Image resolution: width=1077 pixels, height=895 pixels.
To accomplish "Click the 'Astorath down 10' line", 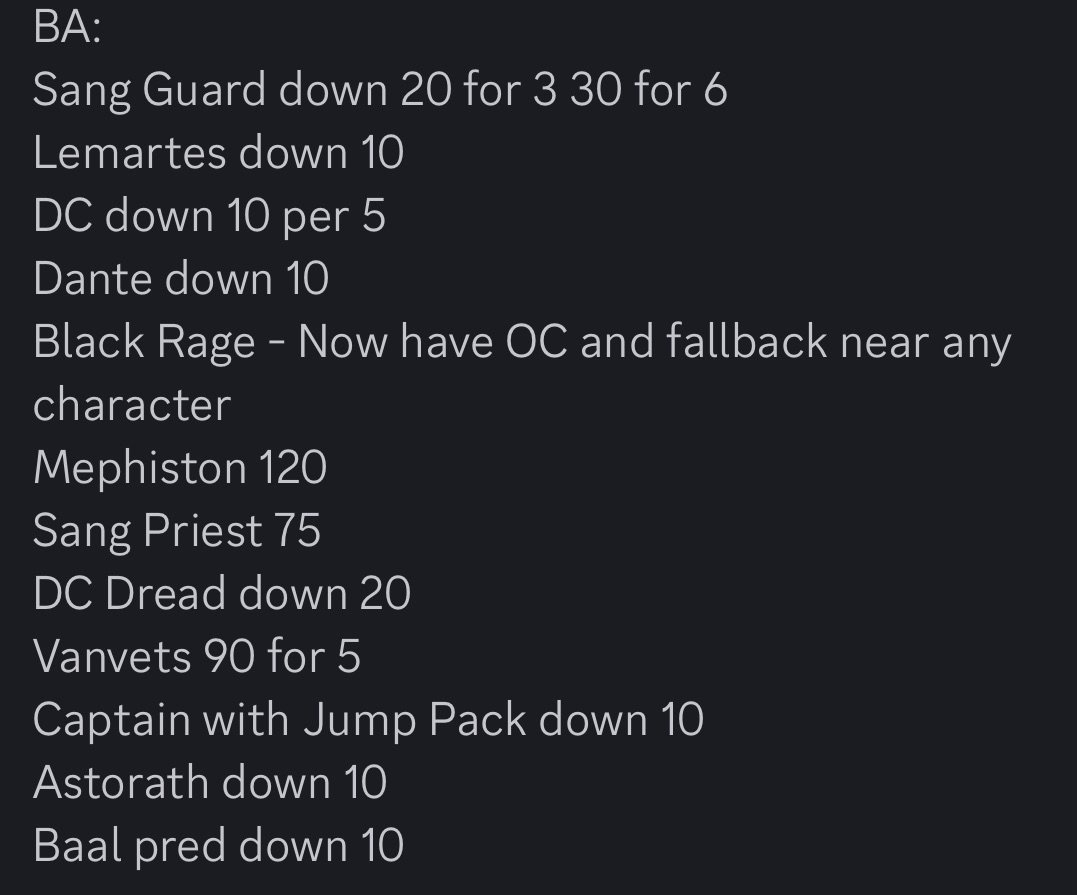I will (210, 783).
